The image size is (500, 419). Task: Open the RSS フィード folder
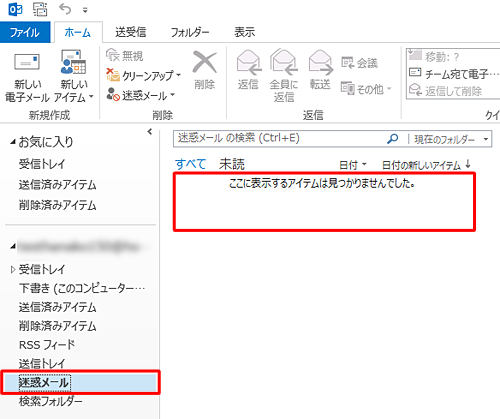[x=47, y=345]
